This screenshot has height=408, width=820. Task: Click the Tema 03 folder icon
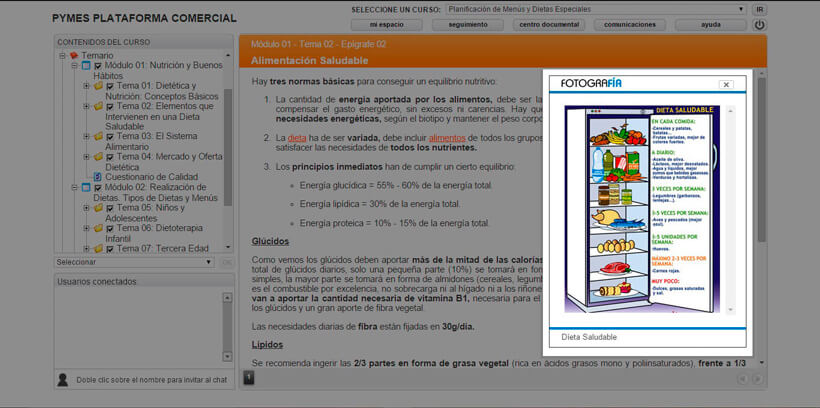pos(98,136)
